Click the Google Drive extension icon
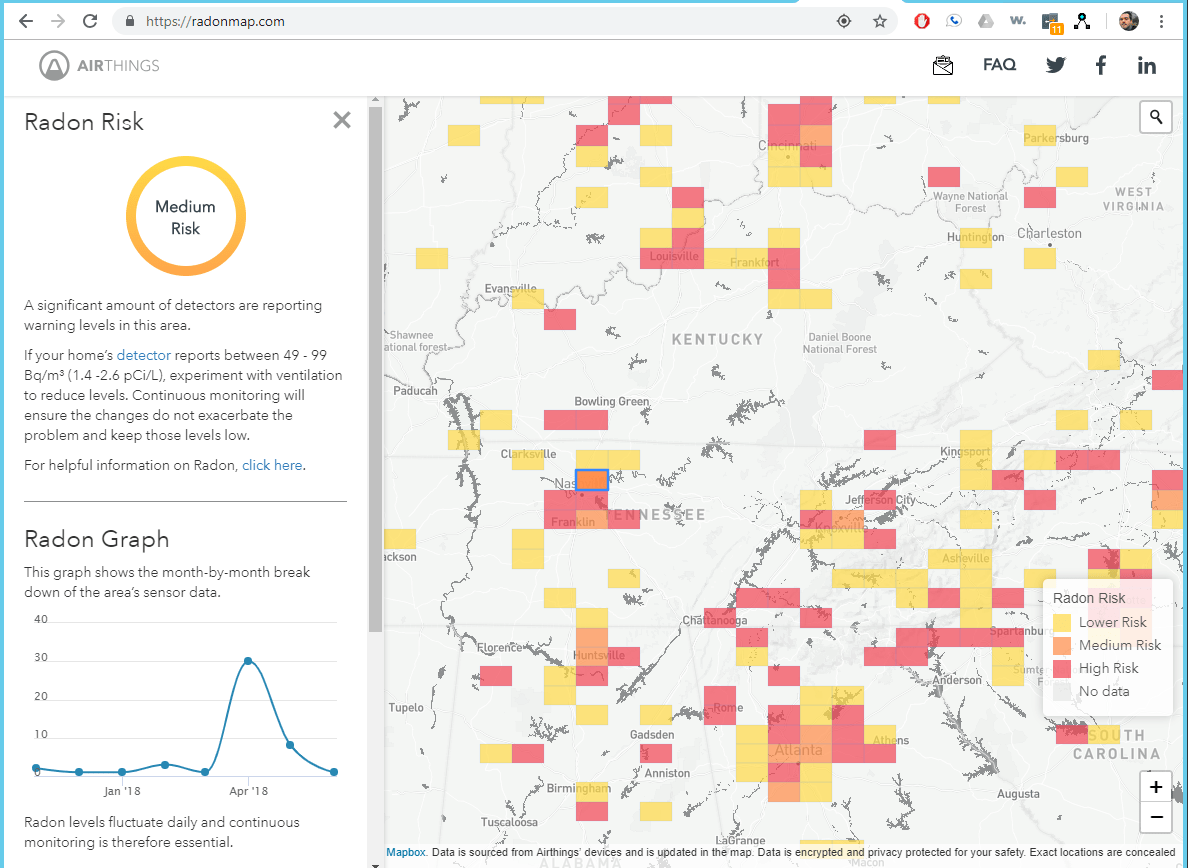The image size is (1188, 868). pos(985,20)
